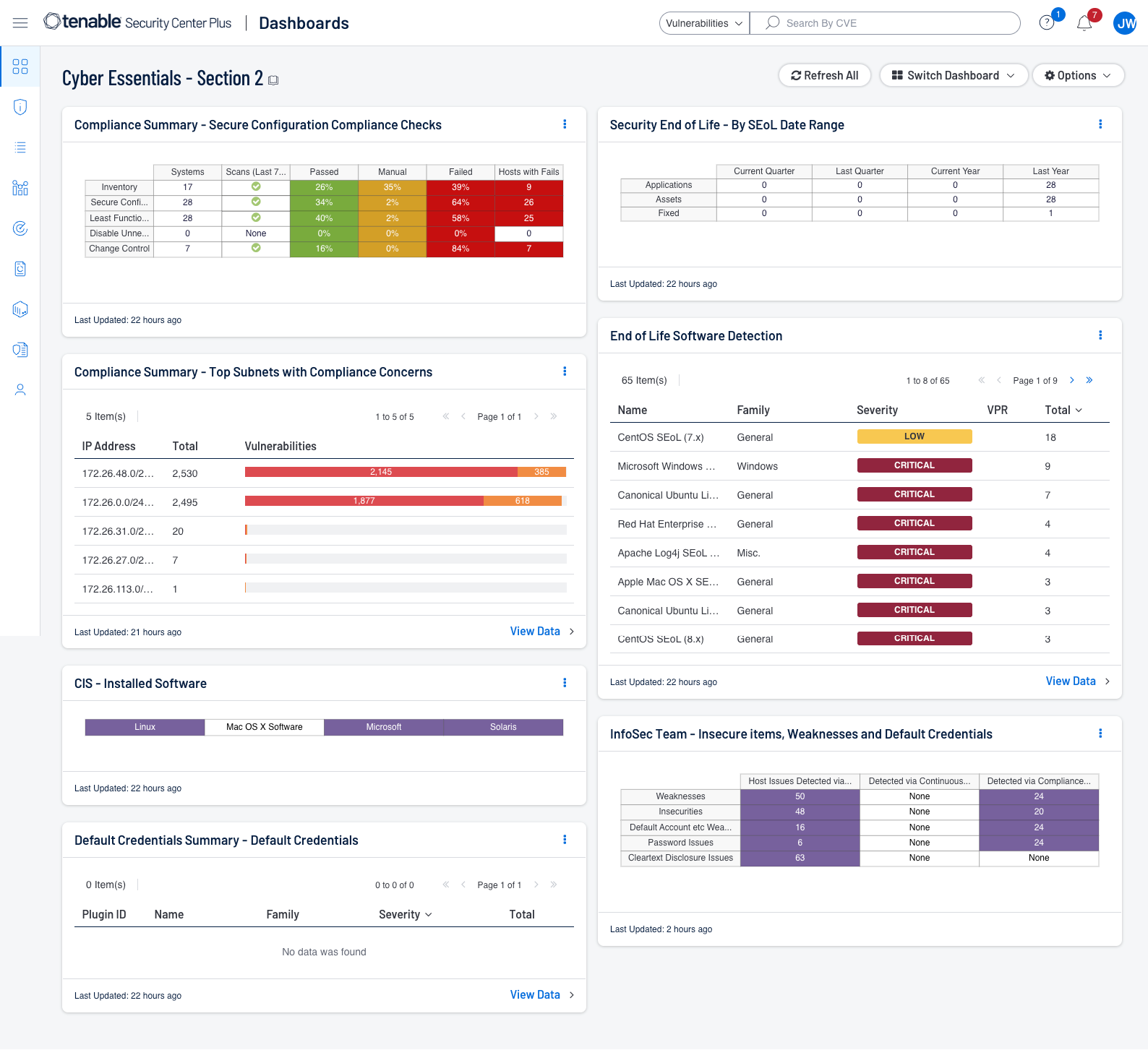Open the hamburger navigation menu
The image size is (1148, 1050).
20,23
